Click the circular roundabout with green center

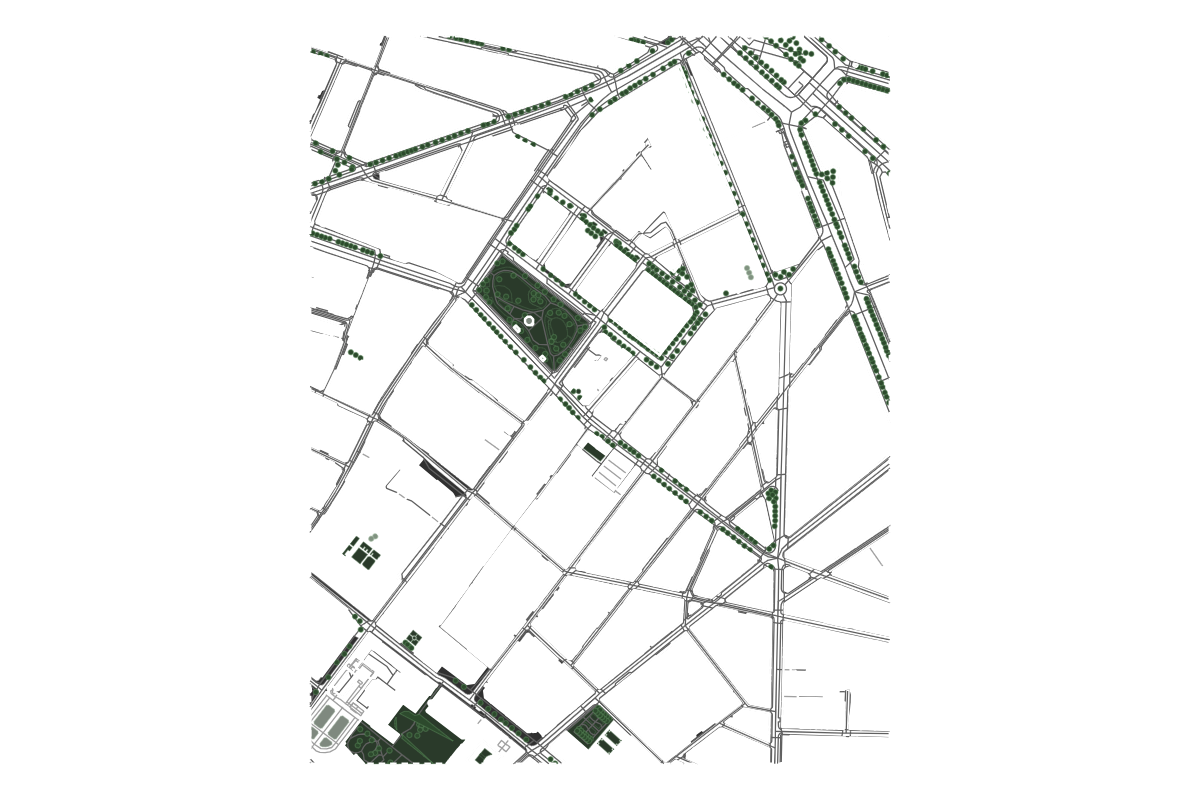pos(780,289)
